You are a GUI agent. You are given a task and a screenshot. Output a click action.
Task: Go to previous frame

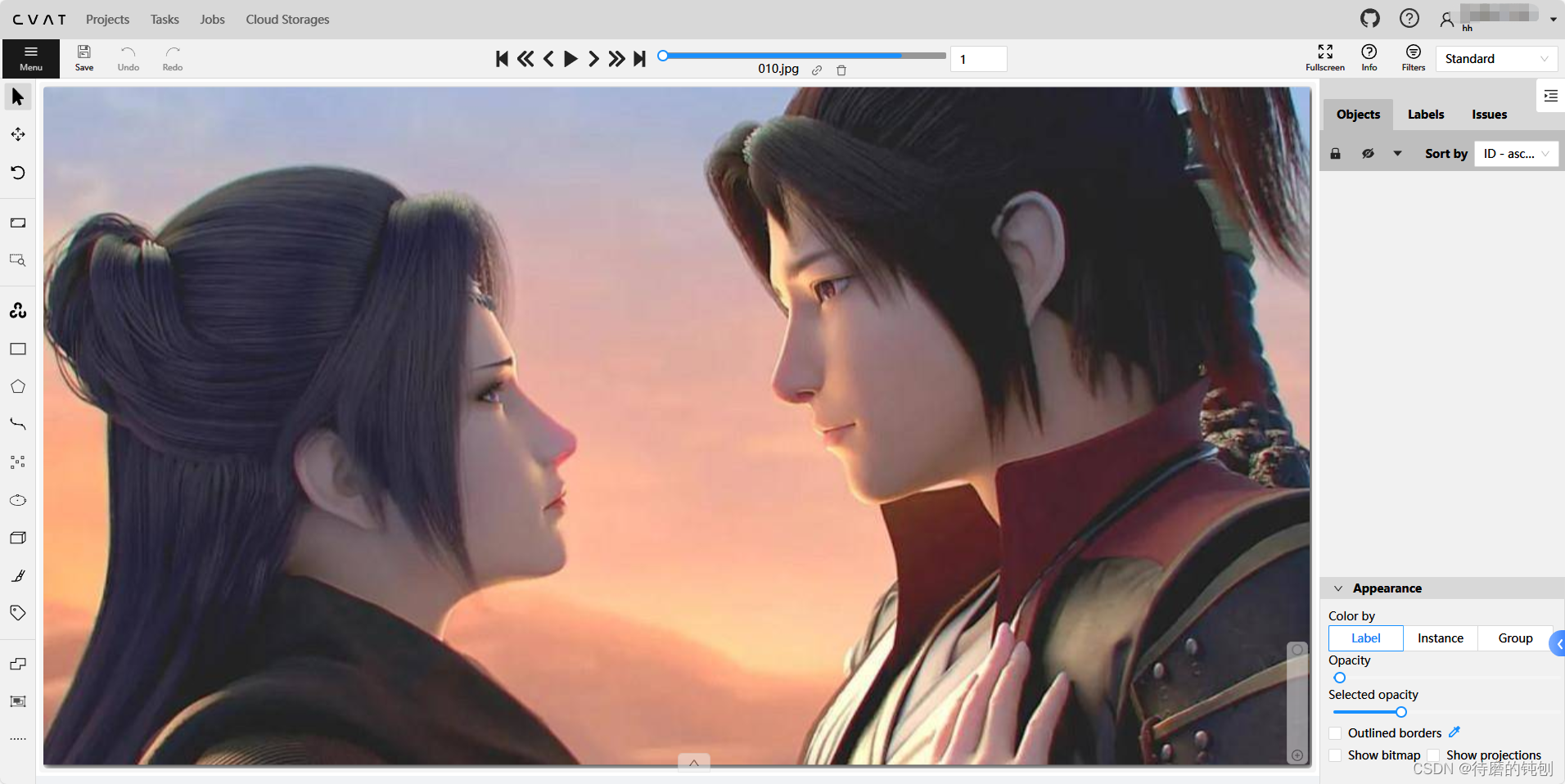548,59
